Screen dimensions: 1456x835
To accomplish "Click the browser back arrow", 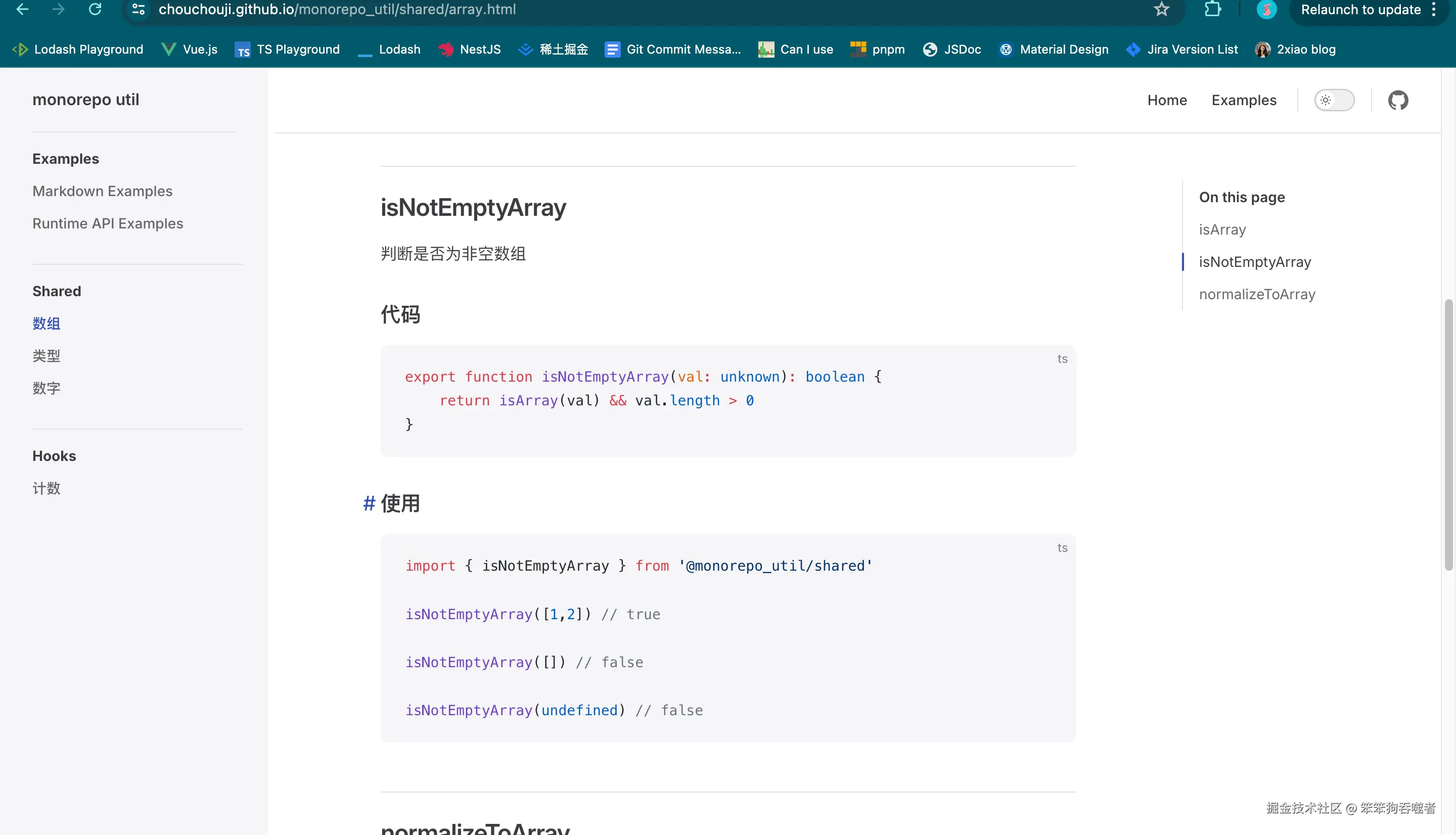I will click(22, 9).
